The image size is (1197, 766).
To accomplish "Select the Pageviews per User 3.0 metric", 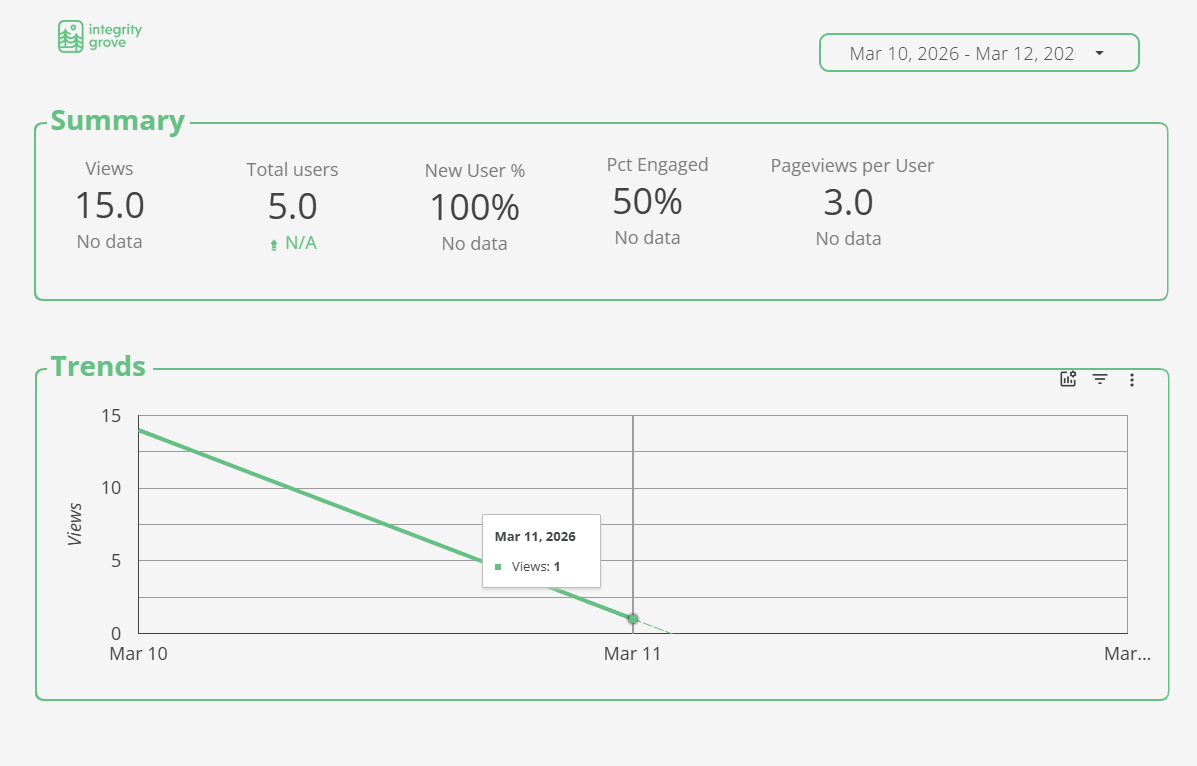I will (848, 203).
